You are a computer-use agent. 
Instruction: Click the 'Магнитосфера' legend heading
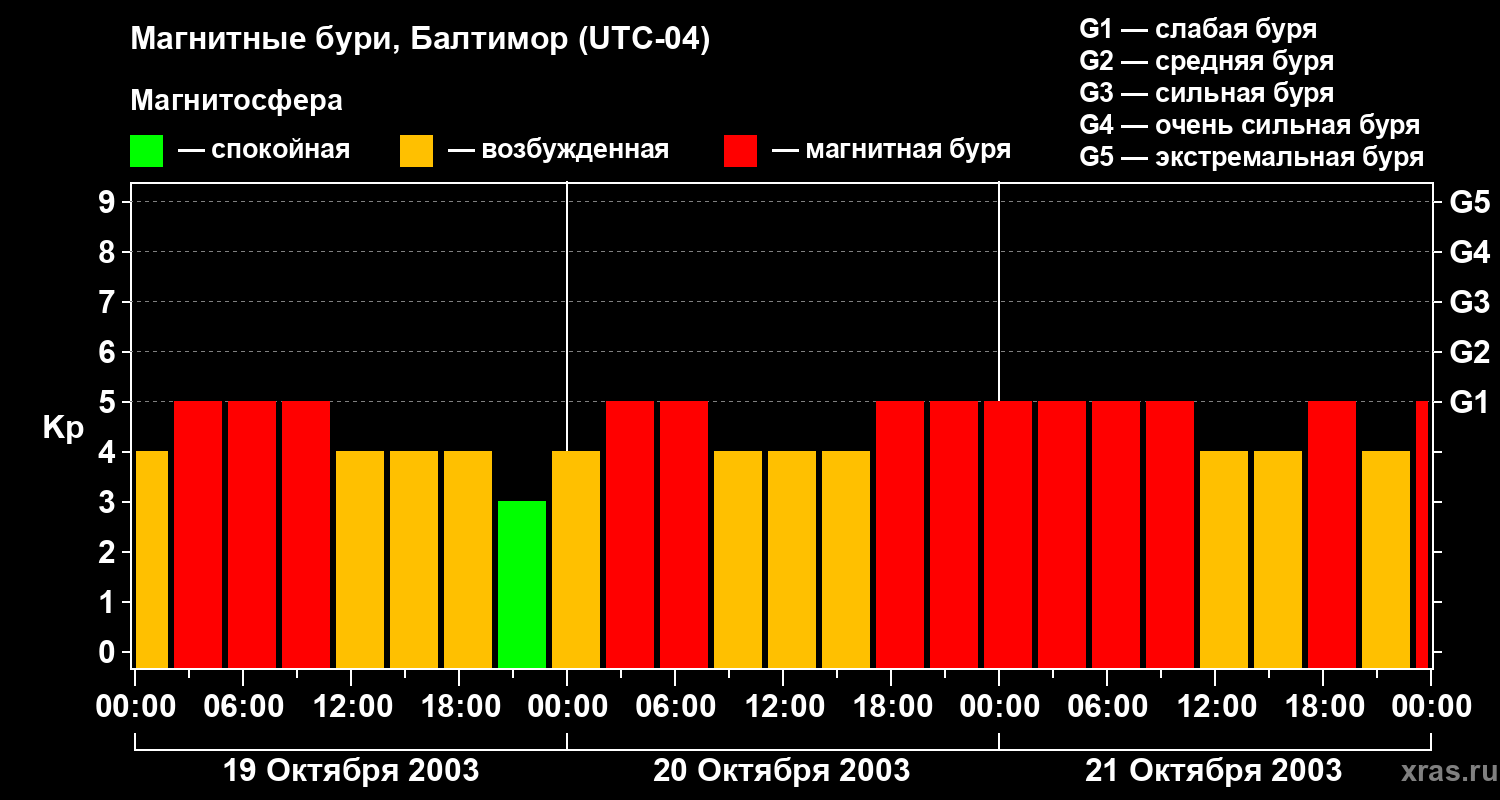click(236, 101)
